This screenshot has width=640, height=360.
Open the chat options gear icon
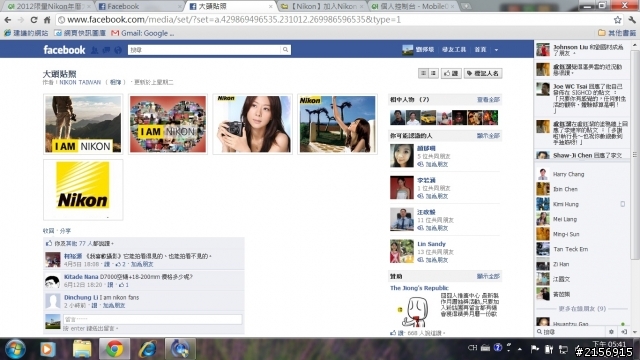pos(611,332)
